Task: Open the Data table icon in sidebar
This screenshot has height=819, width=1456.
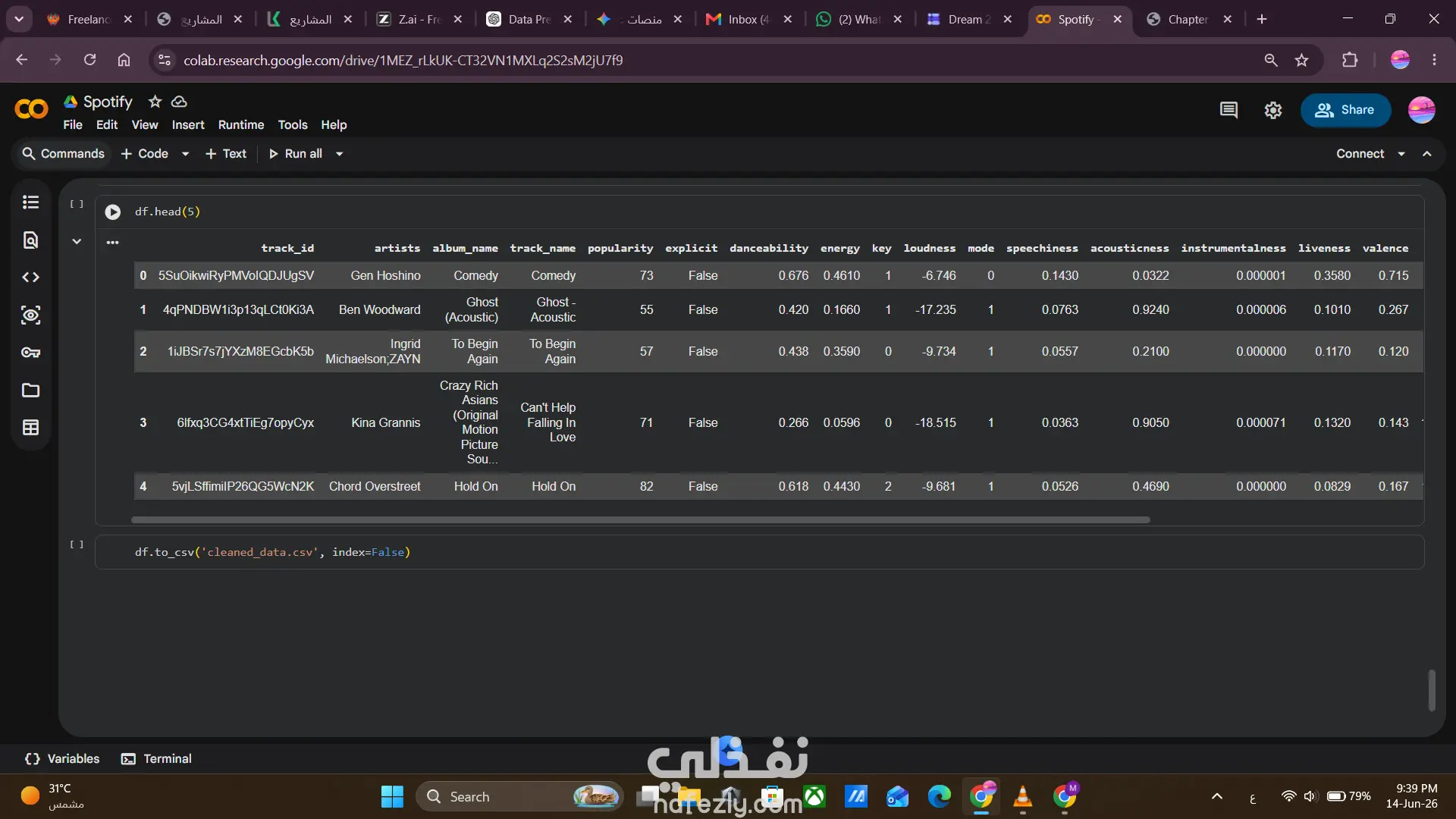Action: 30,428
